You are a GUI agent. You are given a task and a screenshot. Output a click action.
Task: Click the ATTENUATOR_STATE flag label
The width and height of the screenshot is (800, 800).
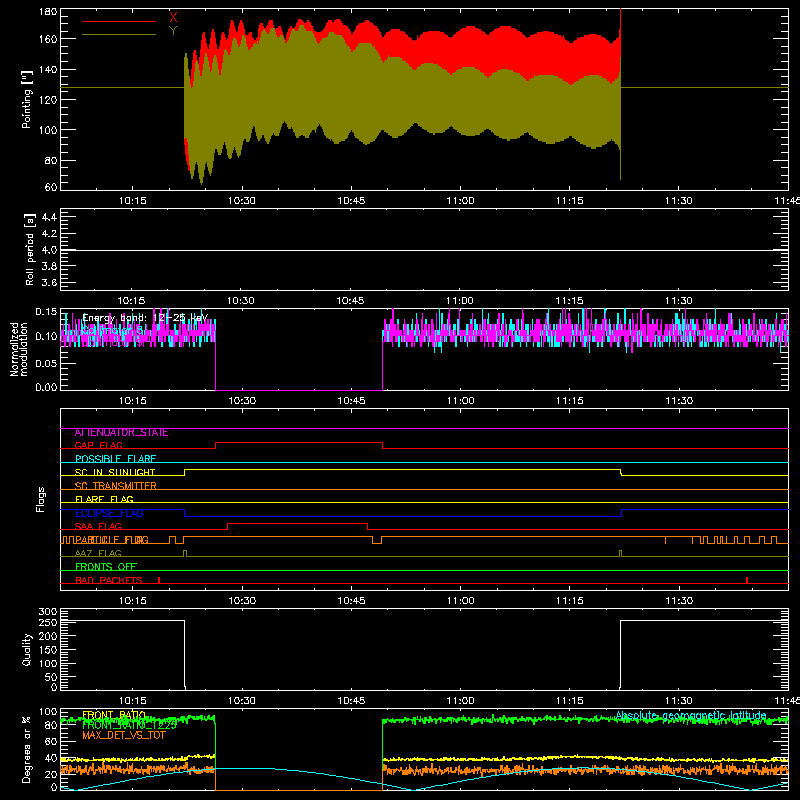click(x=121, y=433)
